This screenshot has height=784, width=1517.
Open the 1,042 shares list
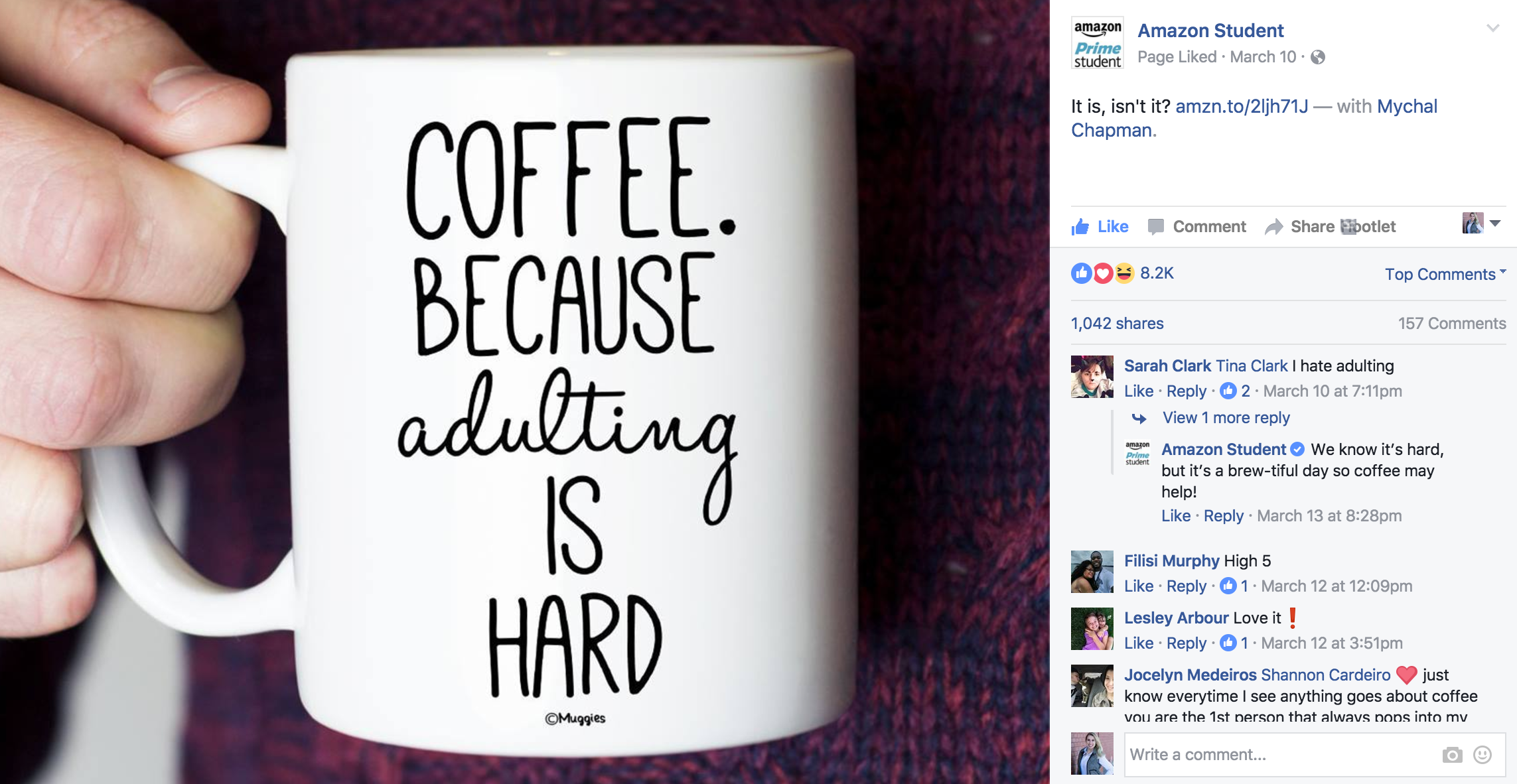point(1118,324)
